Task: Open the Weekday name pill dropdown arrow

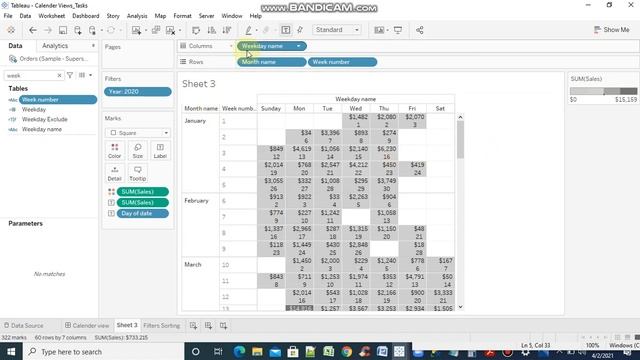Action: pos(299,46)
